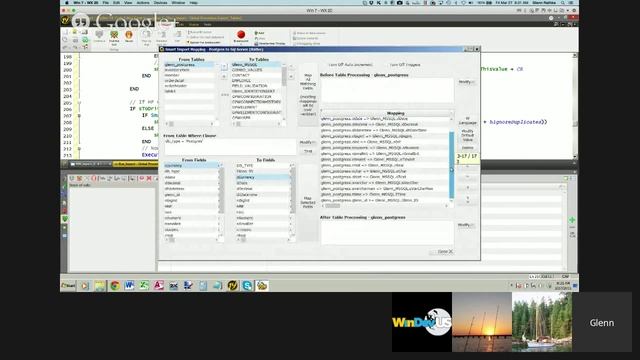The image size is (640, 360).
Task: Click the WinDev US video thumbnail
Action: click(x=422, y=322)
